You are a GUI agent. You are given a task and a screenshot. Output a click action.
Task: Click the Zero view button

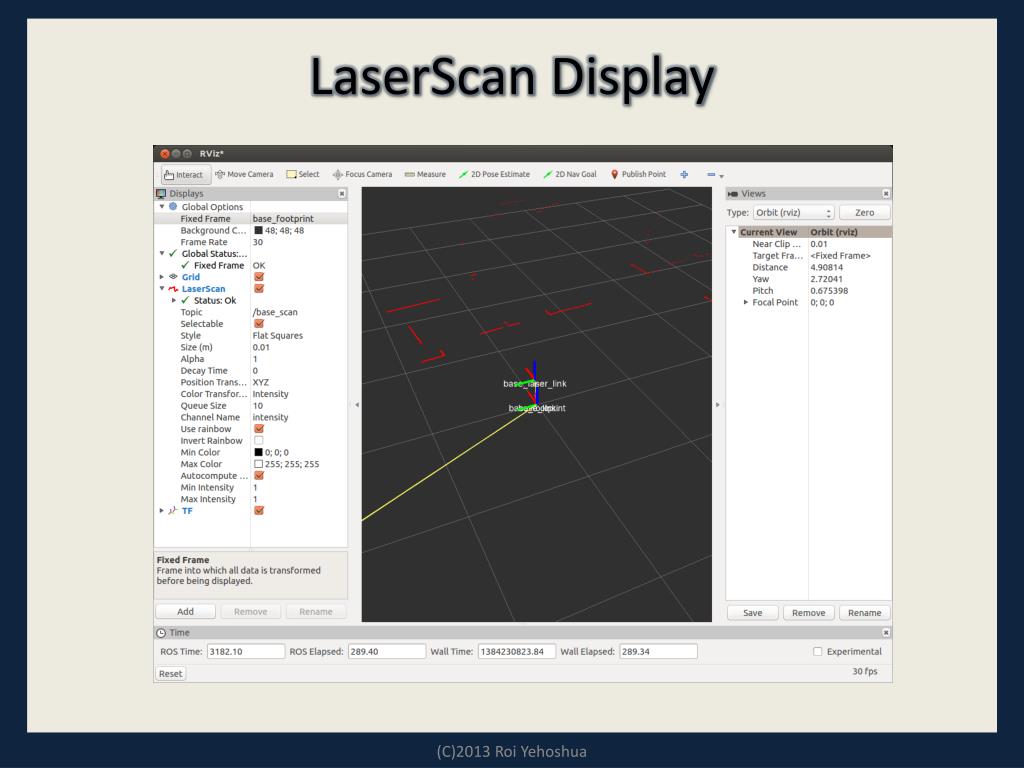click(x=864, y=213)
